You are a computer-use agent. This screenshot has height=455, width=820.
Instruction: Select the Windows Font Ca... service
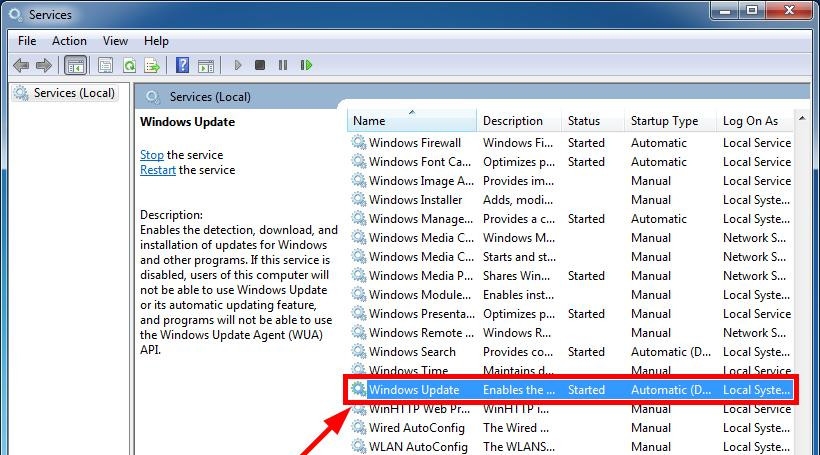click(x=419, y=162)
